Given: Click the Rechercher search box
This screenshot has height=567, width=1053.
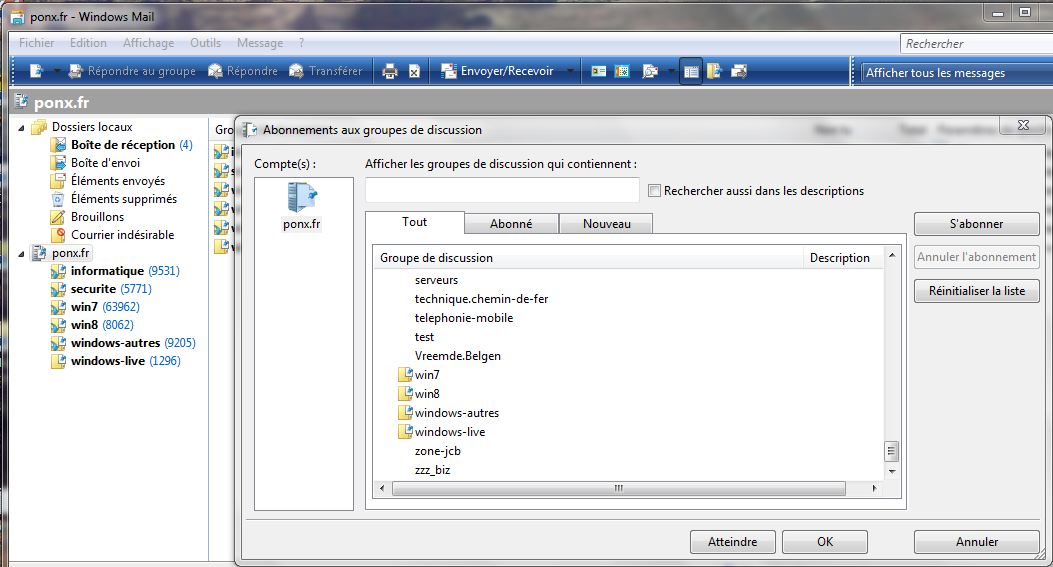Looking at the screenshot, I should (976, 44).
